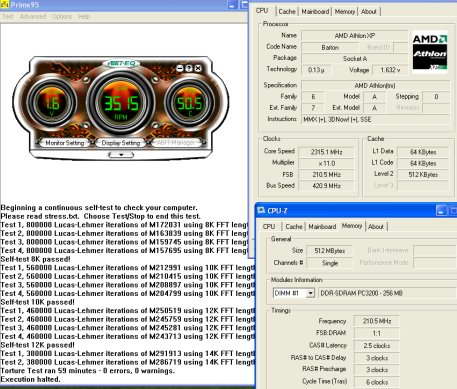Image resolution: width=457 pixels, height=389 pixels.
Task: Click the 1.6 V voltage gauge
Action: [x=52, y=102]
